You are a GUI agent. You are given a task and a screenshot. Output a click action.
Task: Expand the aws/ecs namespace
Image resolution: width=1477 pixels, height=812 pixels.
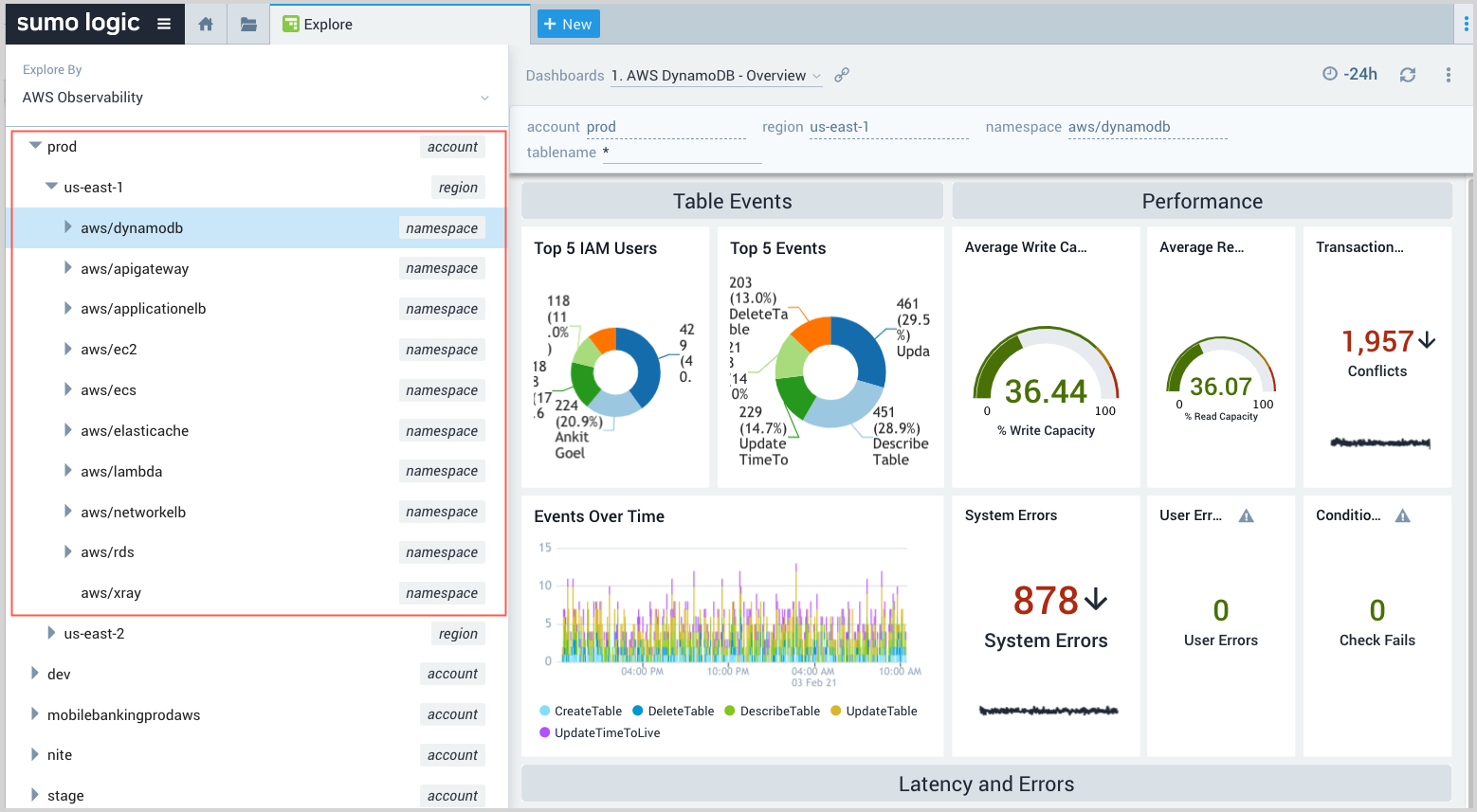[67, 389]
